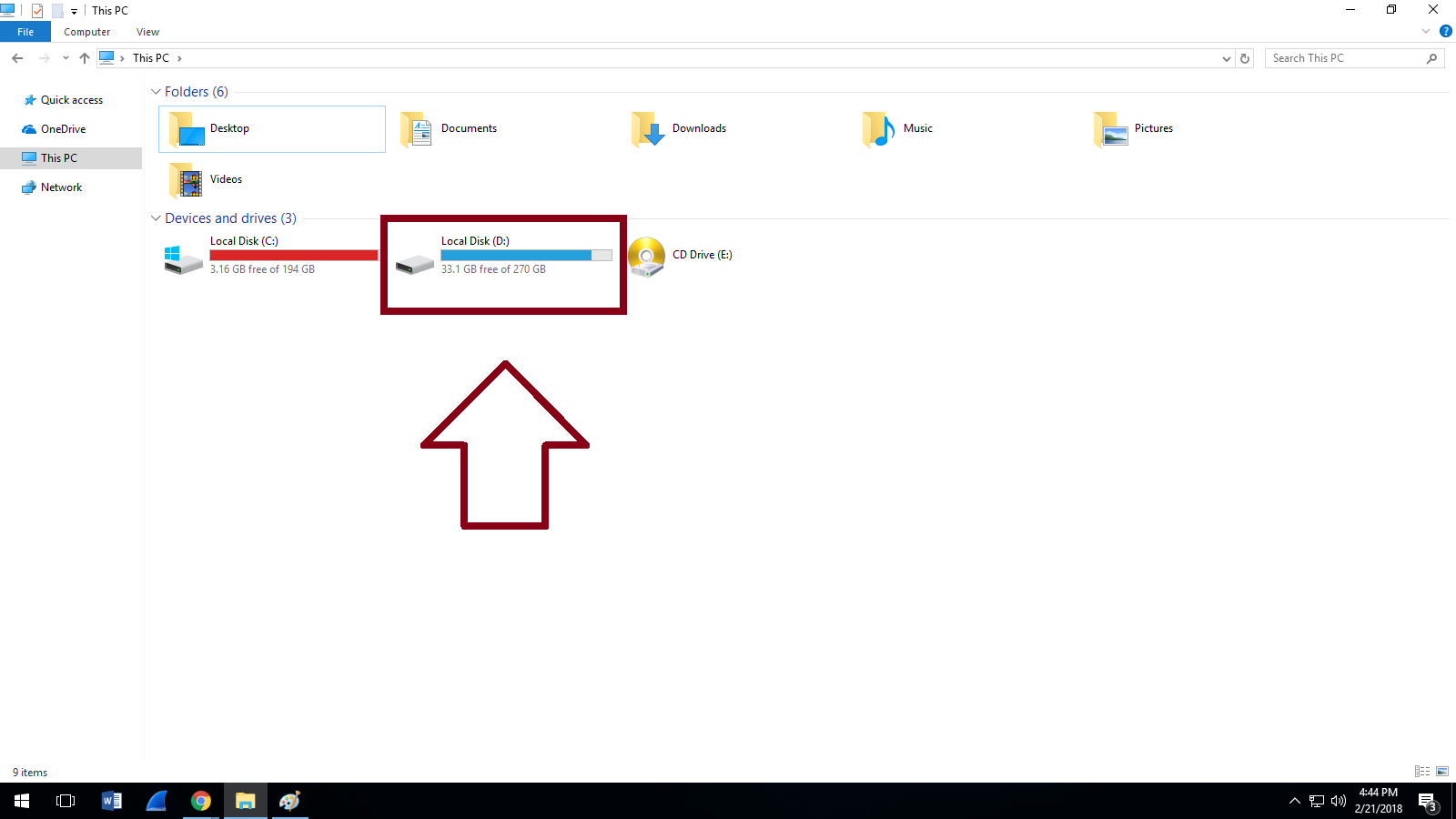
Task: Select OneDrive in navigation pane
Action: pyautogui.click(x=63, y=129)
